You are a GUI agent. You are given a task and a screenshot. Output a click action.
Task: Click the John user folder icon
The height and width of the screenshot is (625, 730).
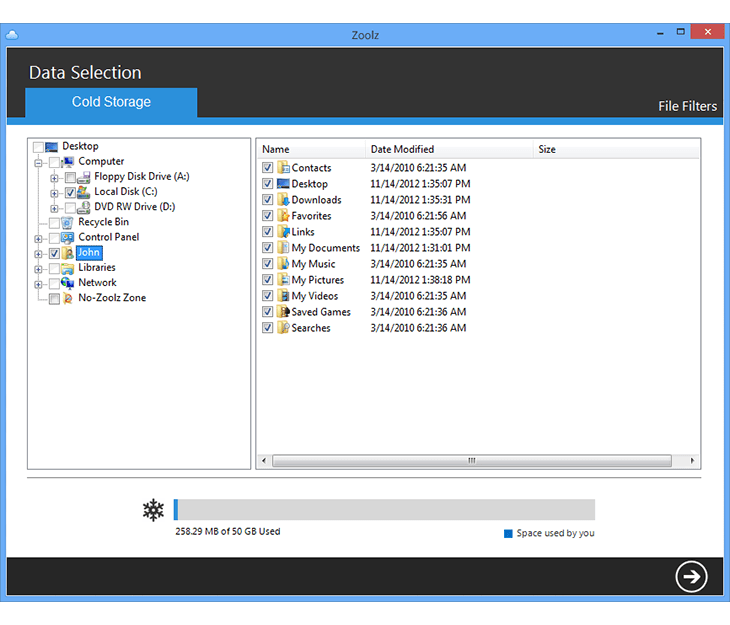(68, 253)
